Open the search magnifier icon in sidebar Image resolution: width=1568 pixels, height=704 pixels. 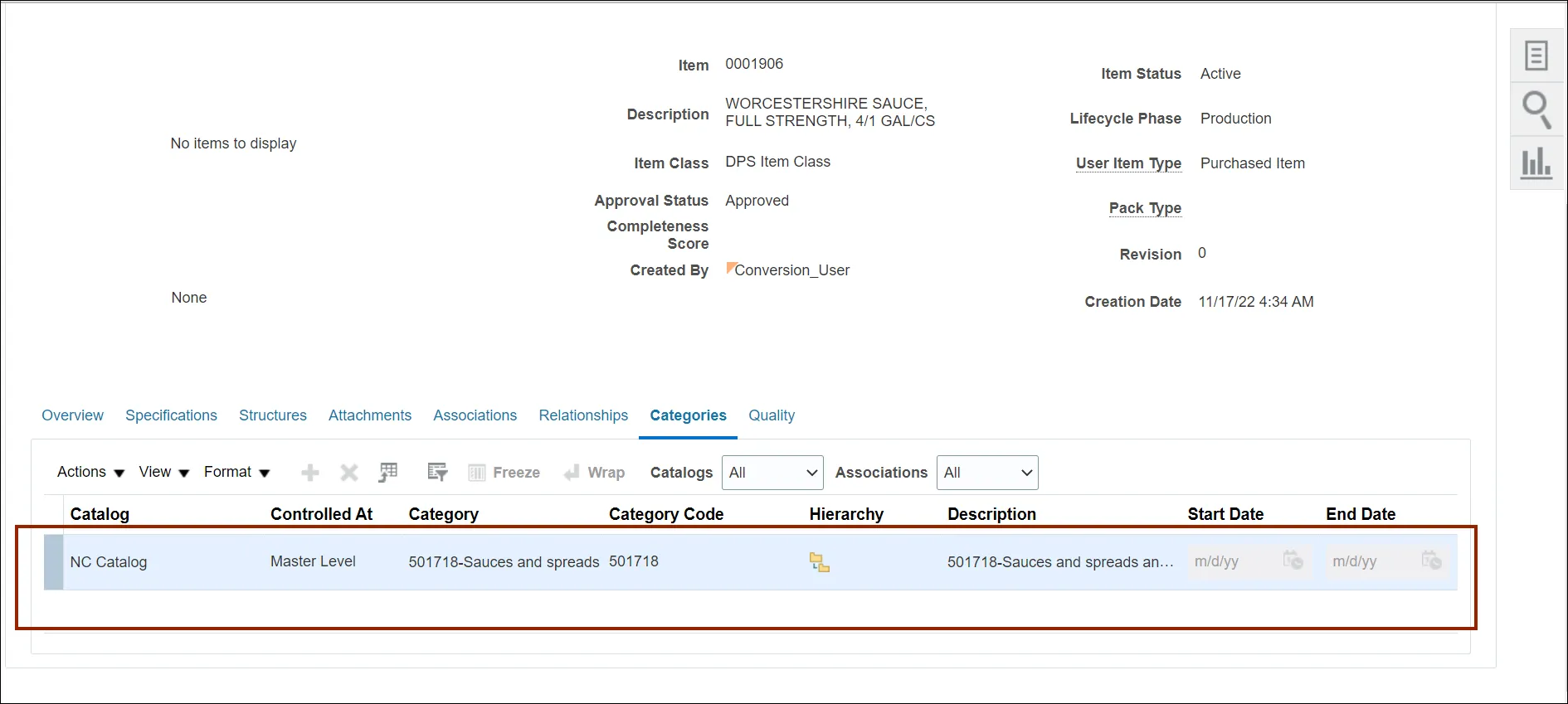pos(1536,109)
